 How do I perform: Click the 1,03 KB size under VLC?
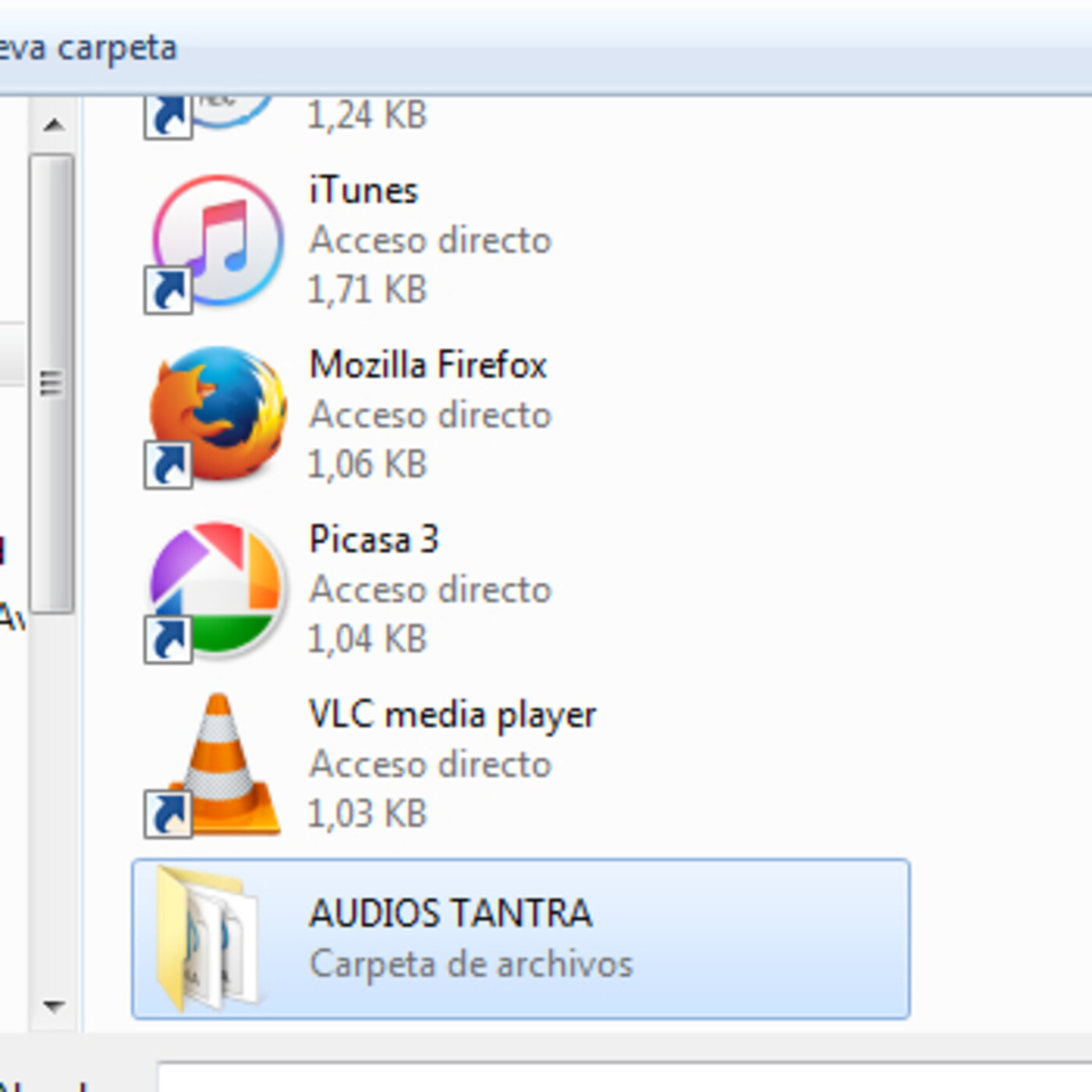pyautogui.click(x=367, y=814)
